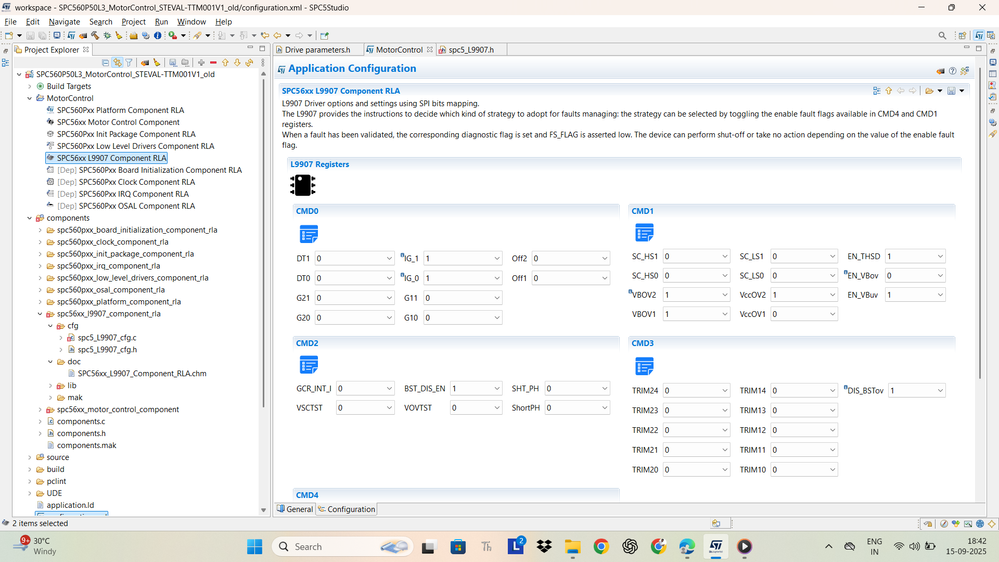Select SPC56xx_L9907_Component_RLA.chm file
The image size is (999, 562).
tap(141, 373)
